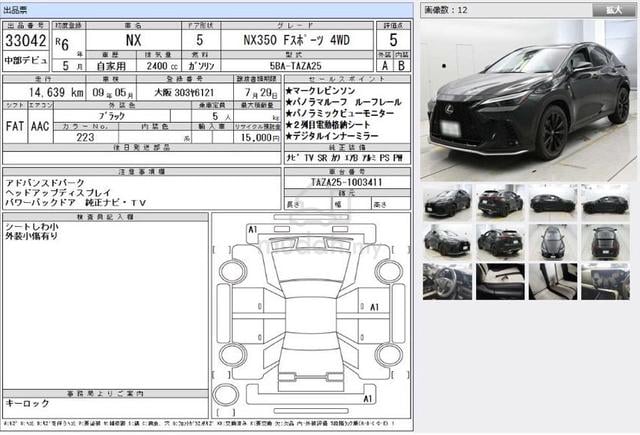
Task: Click the air conditioner code AAC
Action: 40,127
